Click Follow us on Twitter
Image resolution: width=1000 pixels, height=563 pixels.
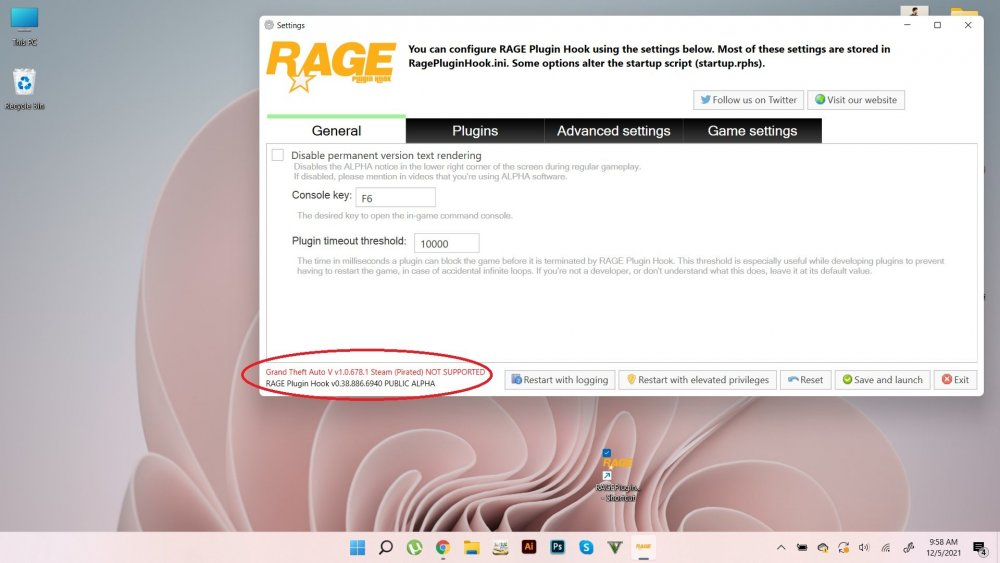click(x=748, y=100)
